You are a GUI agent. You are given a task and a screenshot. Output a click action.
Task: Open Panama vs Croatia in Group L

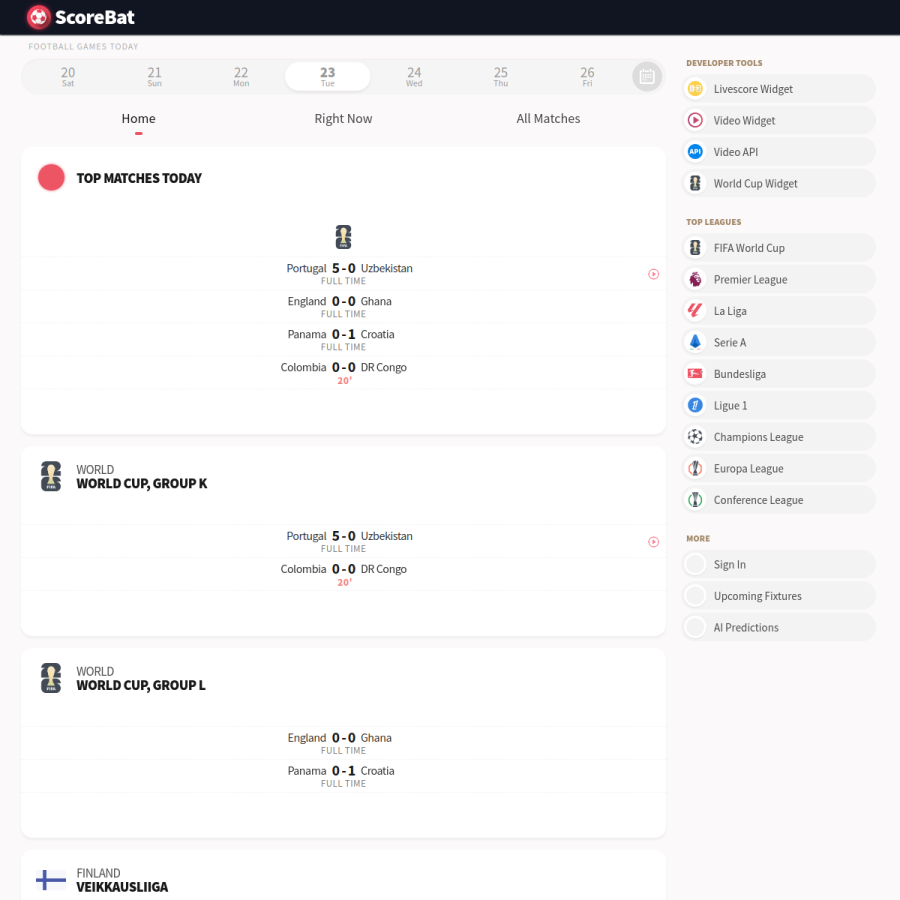[x=343, y=776]
